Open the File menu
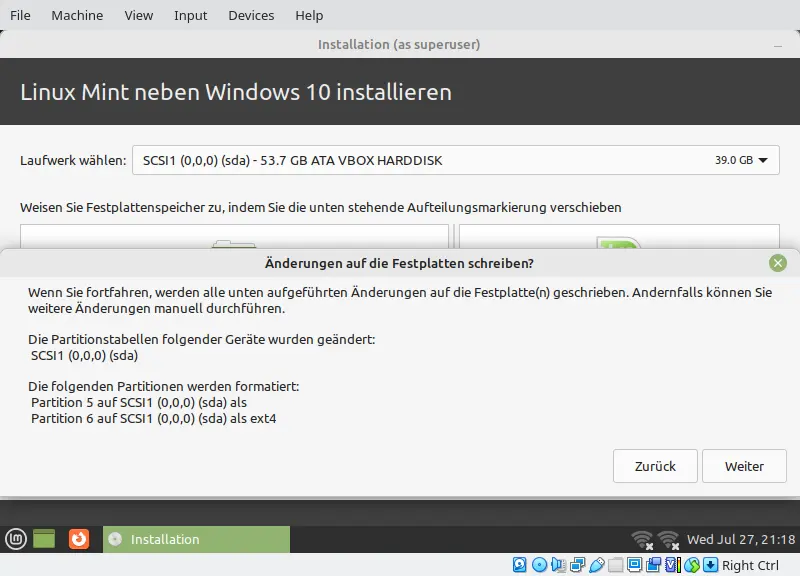The image size is (800, 576). [20, 15]
